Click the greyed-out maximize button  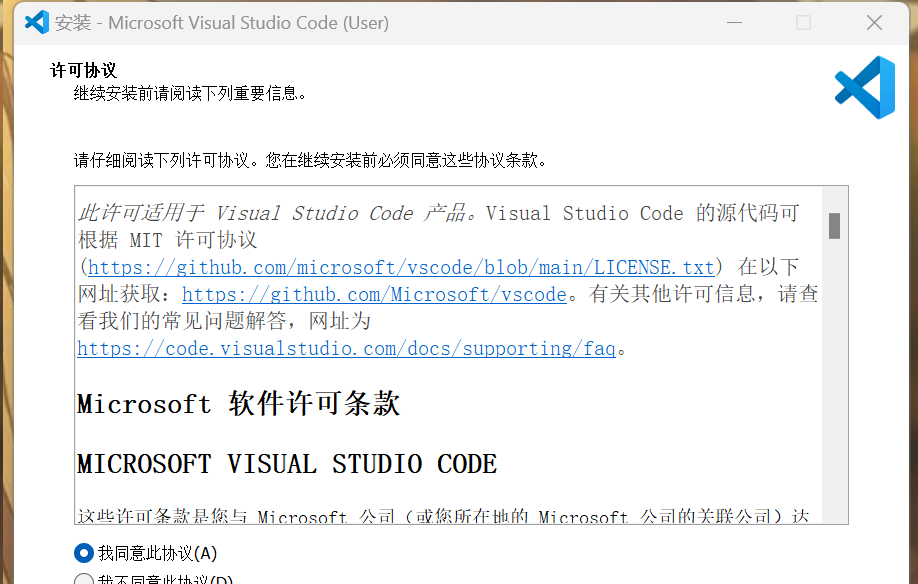803,22
